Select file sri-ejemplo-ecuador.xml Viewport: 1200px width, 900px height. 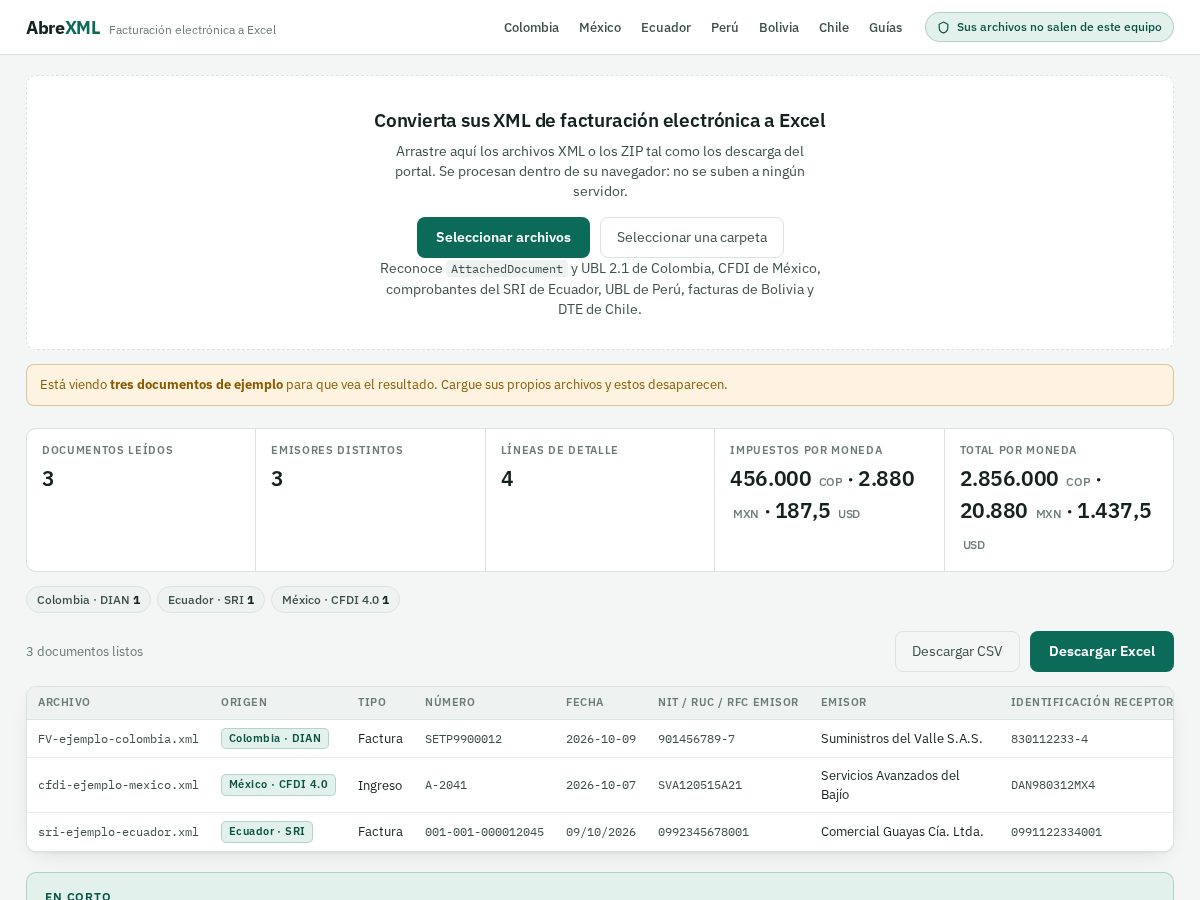click(x=118, y=832)
